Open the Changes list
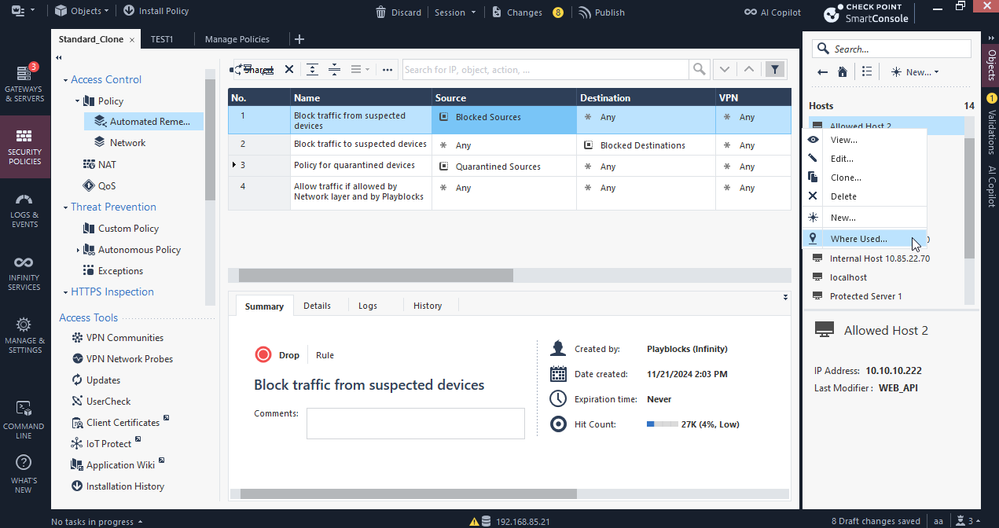Image resolution: width=999 pixels, height=528 pixels. [x=517, y=12]
